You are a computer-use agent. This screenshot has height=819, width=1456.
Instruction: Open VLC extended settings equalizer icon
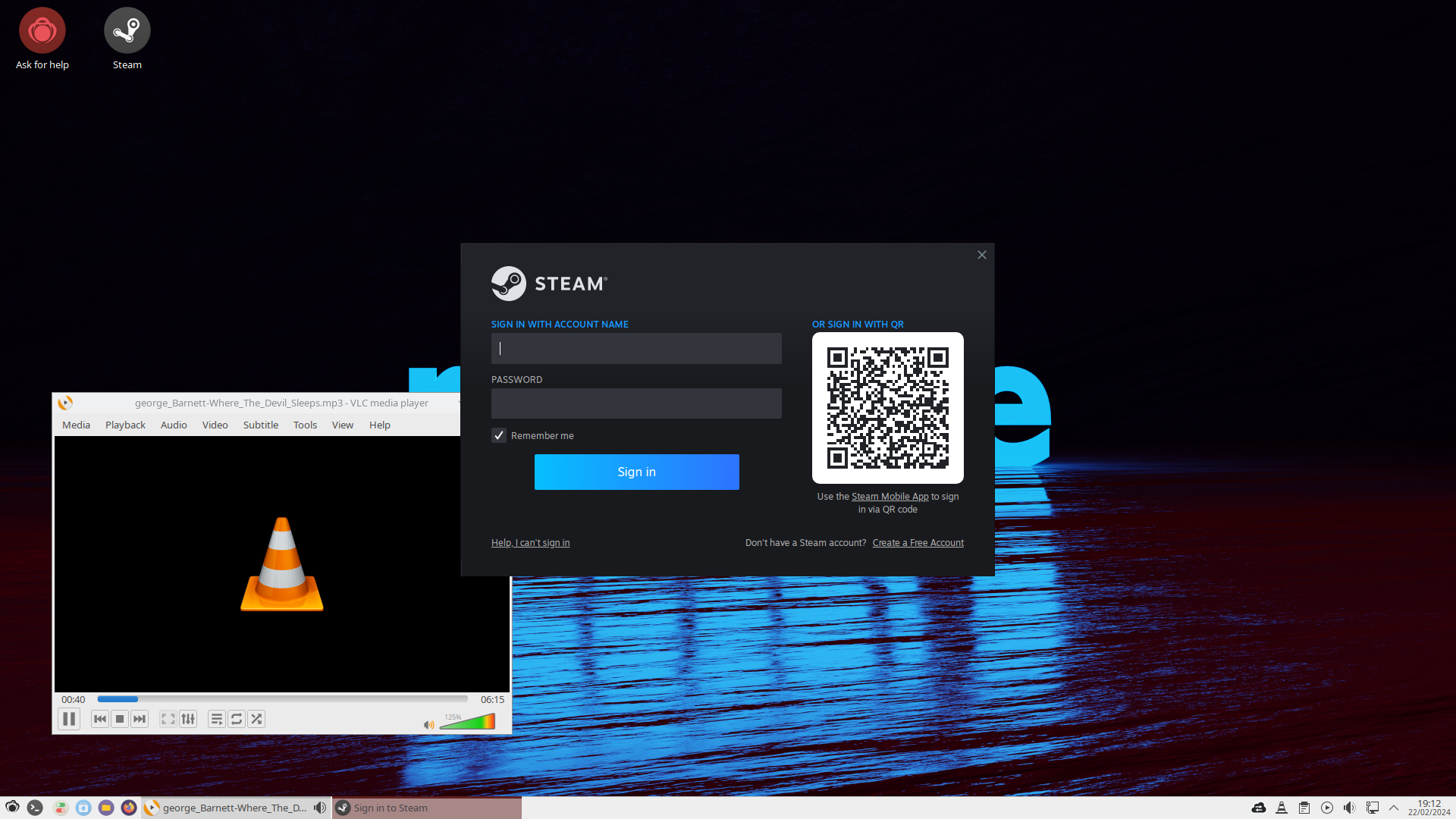[188, 719]
